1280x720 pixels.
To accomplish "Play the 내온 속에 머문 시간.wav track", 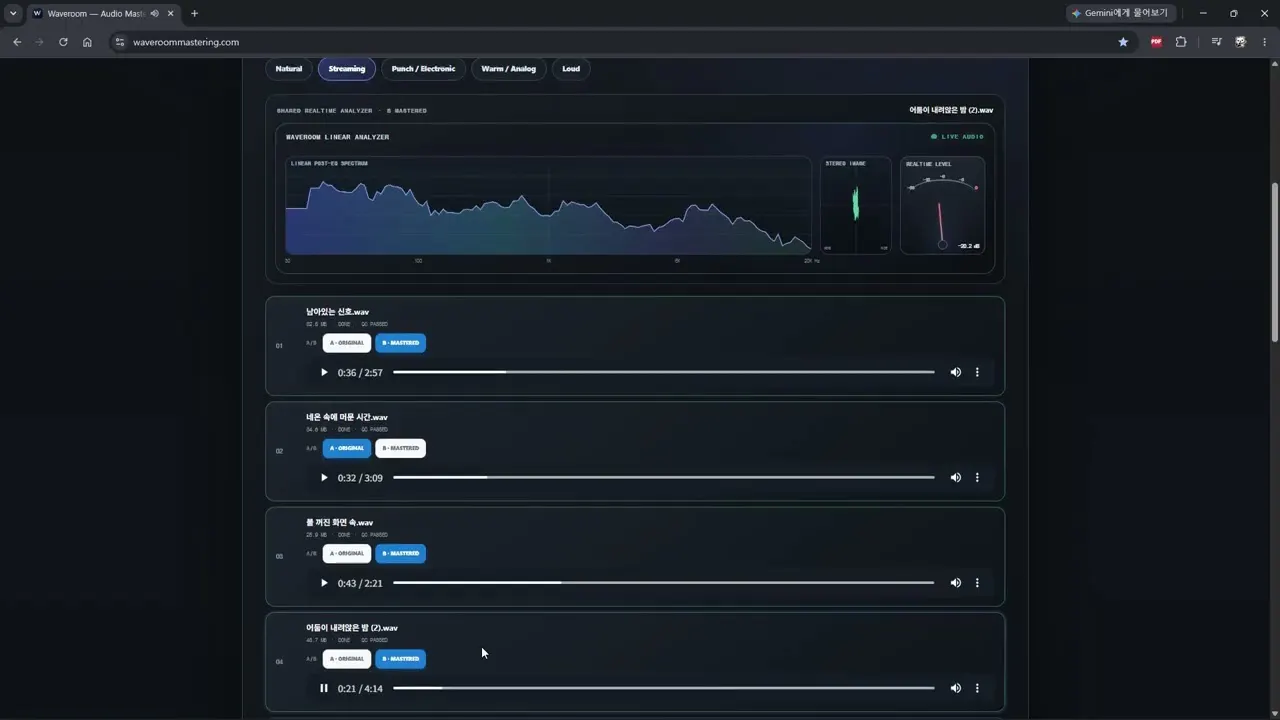I will point(324,478).
